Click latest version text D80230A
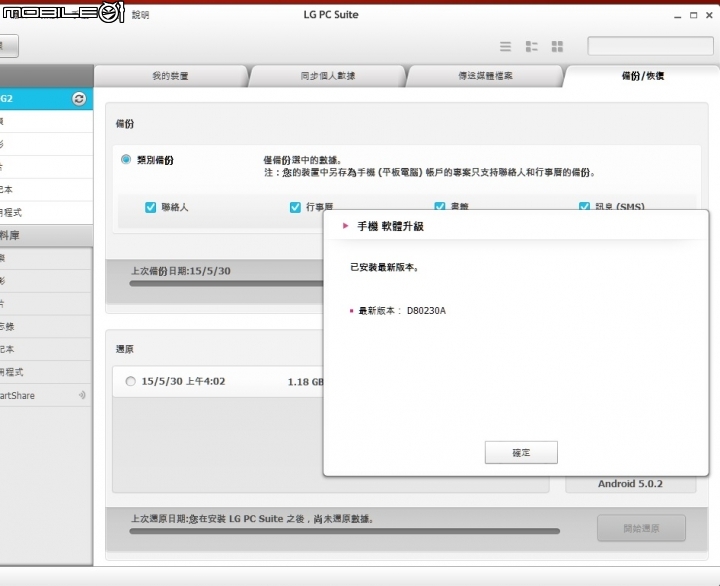 coord(426,311)
